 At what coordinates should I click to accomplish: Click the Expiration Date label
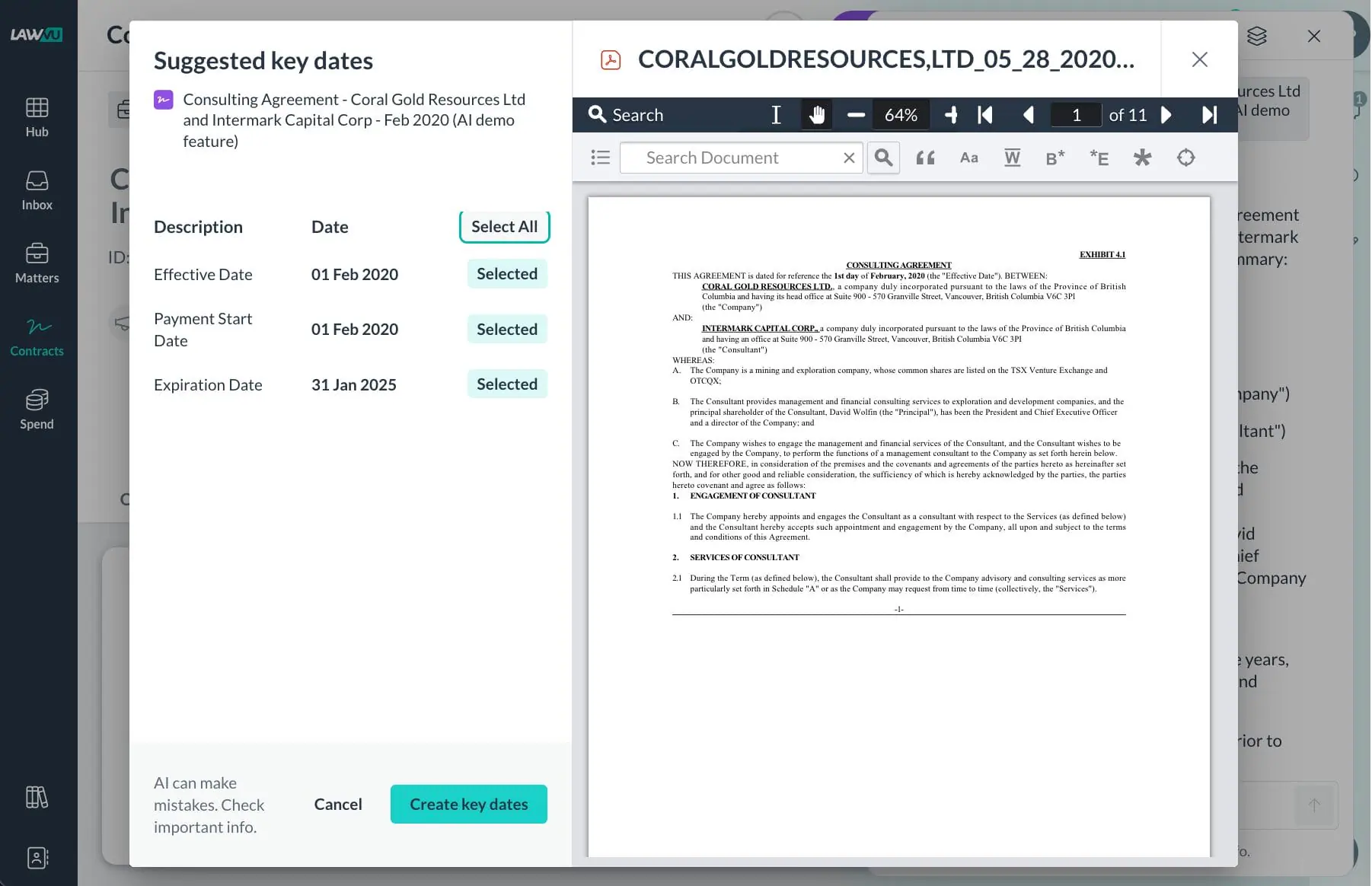(x=208, y=384)
